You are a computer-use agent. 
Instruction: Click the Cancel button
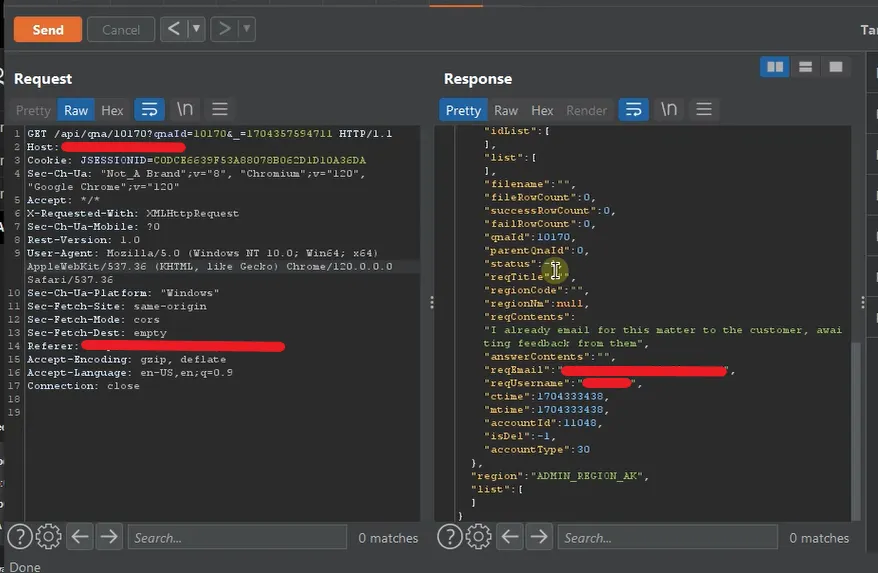coord(121,30)
